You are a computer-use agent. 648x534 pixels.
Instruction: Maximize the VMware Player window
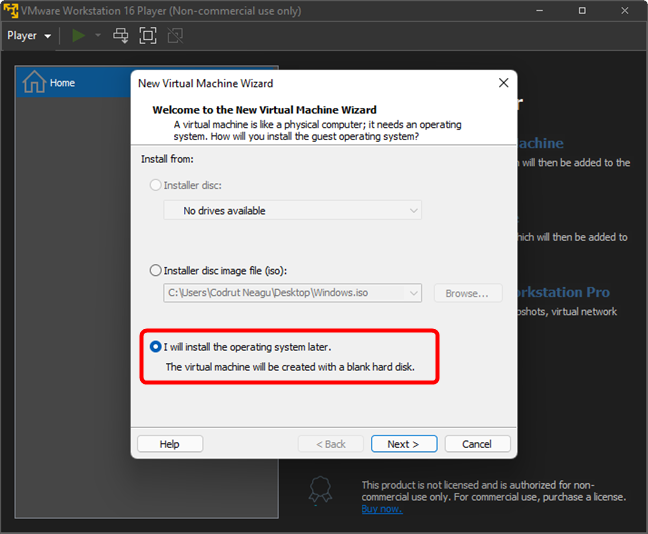pos(582,10)
